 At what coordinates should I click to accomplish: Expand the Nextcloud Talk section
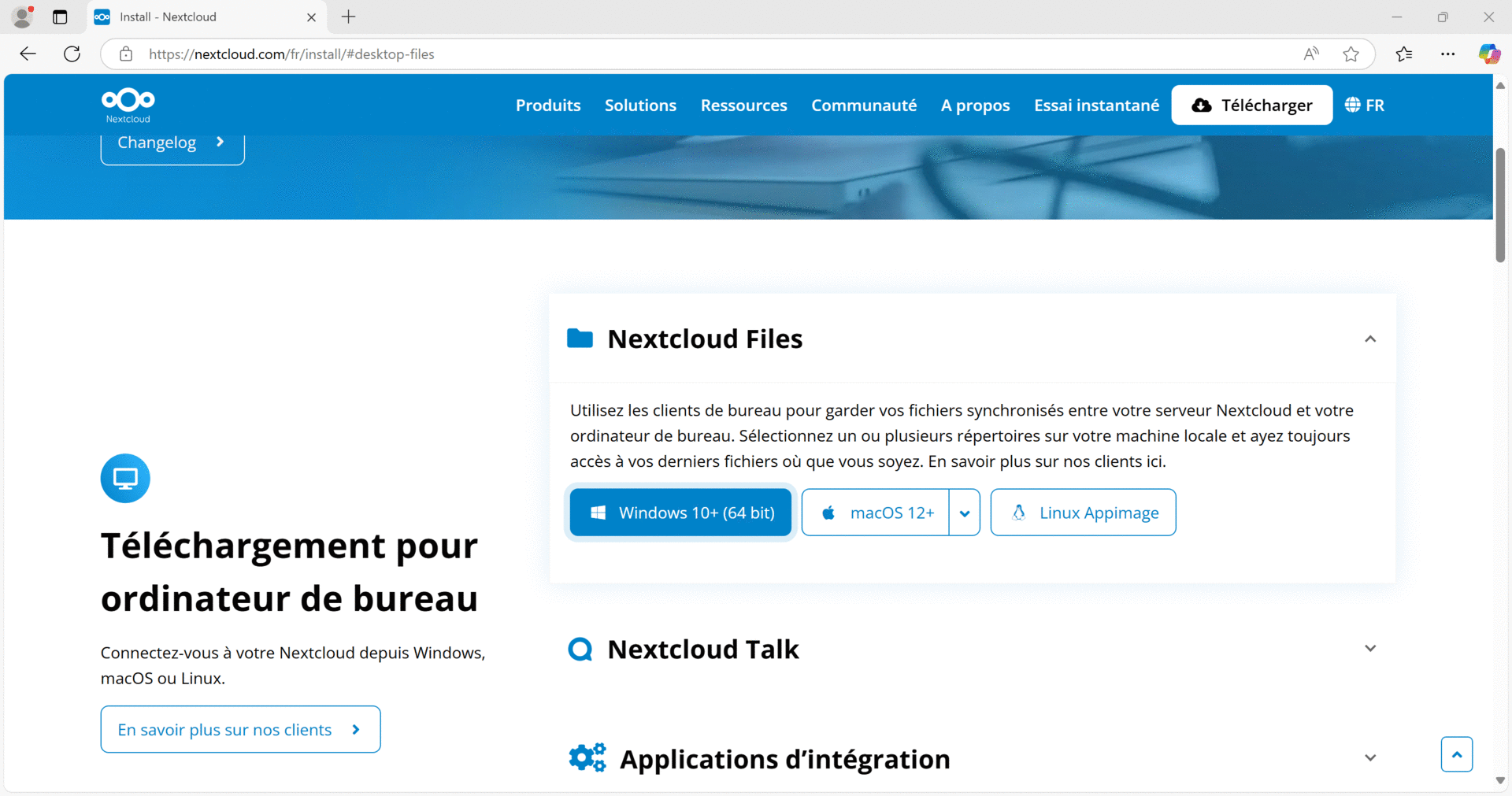pos(1370,648)
